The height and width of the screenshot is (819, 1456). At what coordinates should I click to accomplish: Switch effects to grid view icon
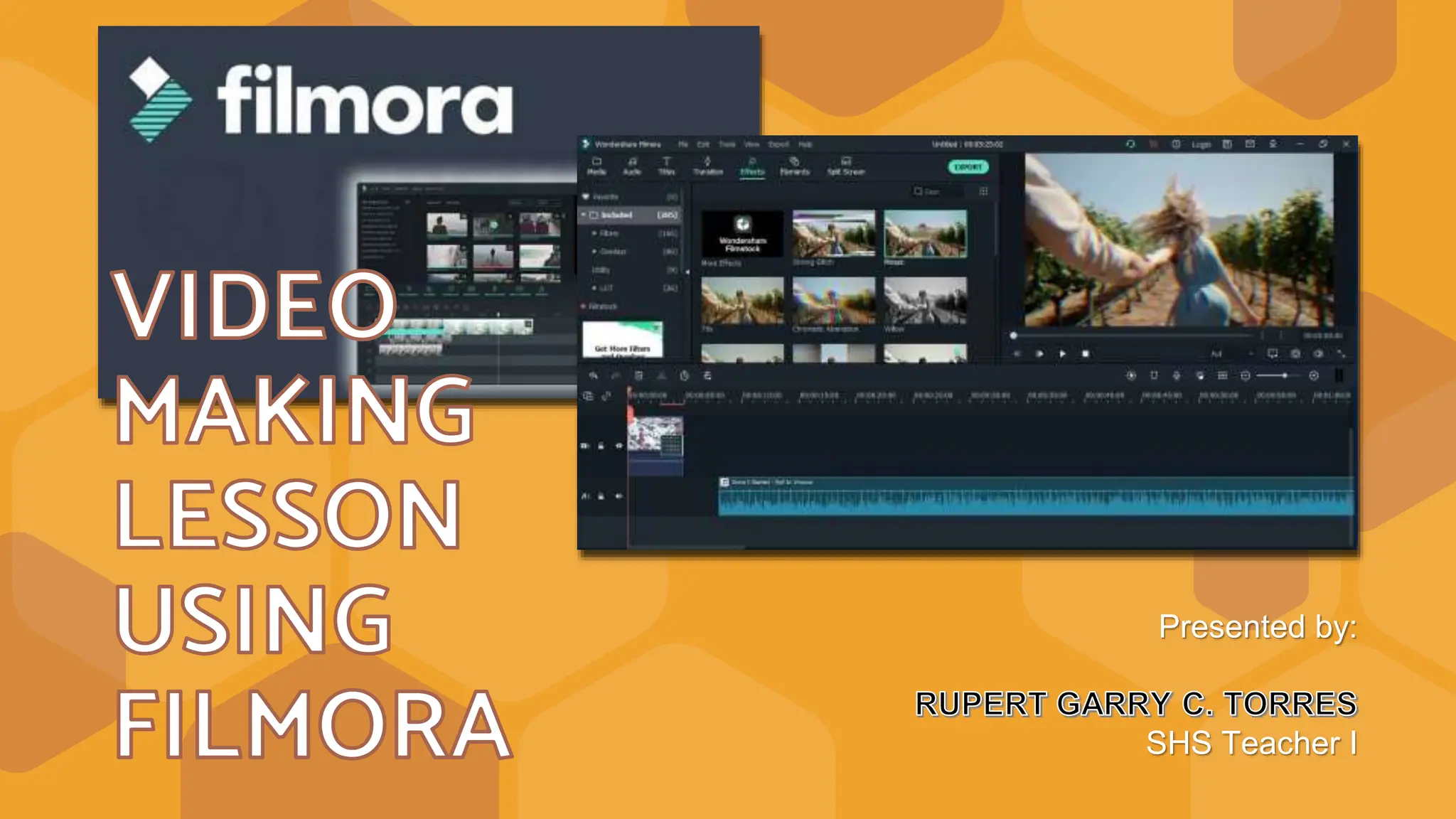click(x=983, y=191)
